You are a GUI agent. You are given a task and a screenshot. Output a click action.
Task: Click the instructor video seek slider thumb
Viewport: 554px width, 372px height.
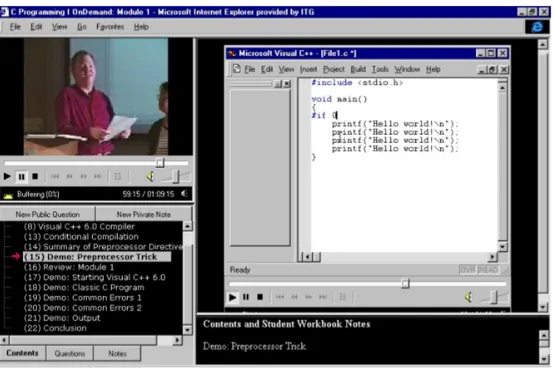160,163
